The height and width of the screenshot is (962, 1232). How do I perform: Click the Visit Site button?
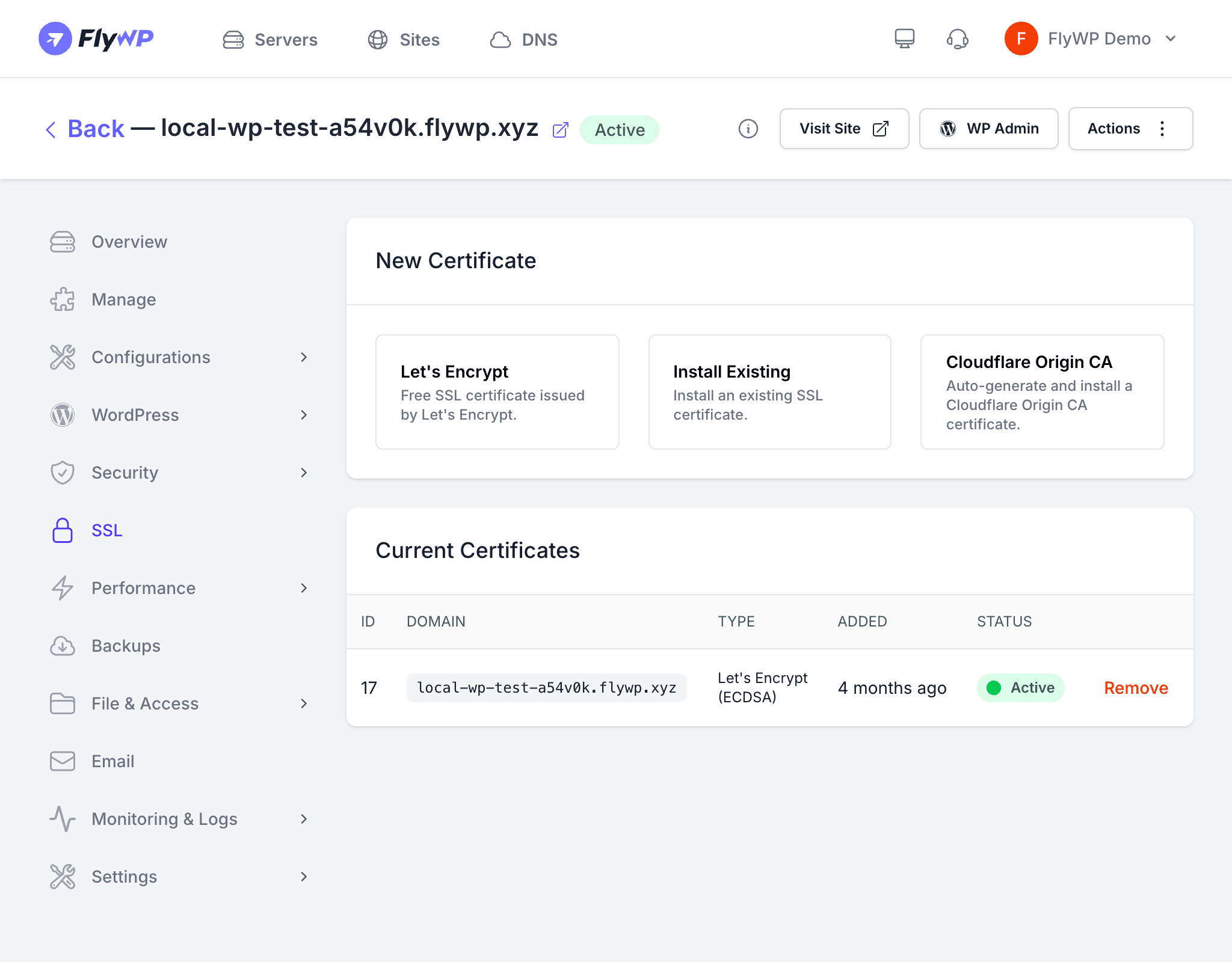click(844, 129)
